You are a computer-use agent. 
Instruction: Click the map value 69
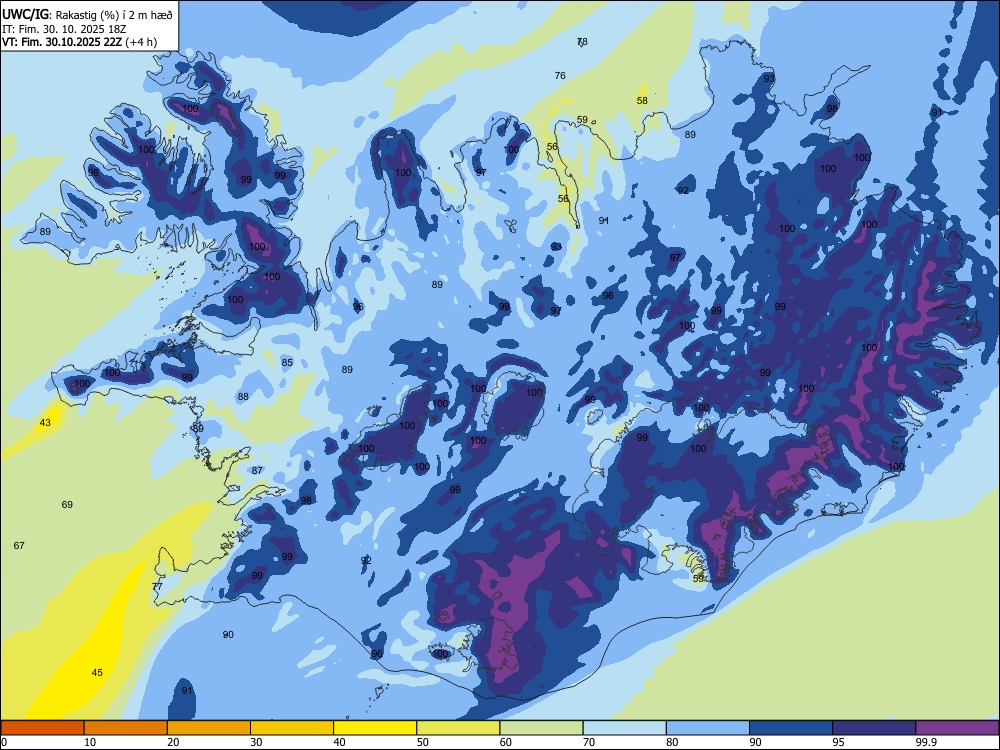(67, 504)
